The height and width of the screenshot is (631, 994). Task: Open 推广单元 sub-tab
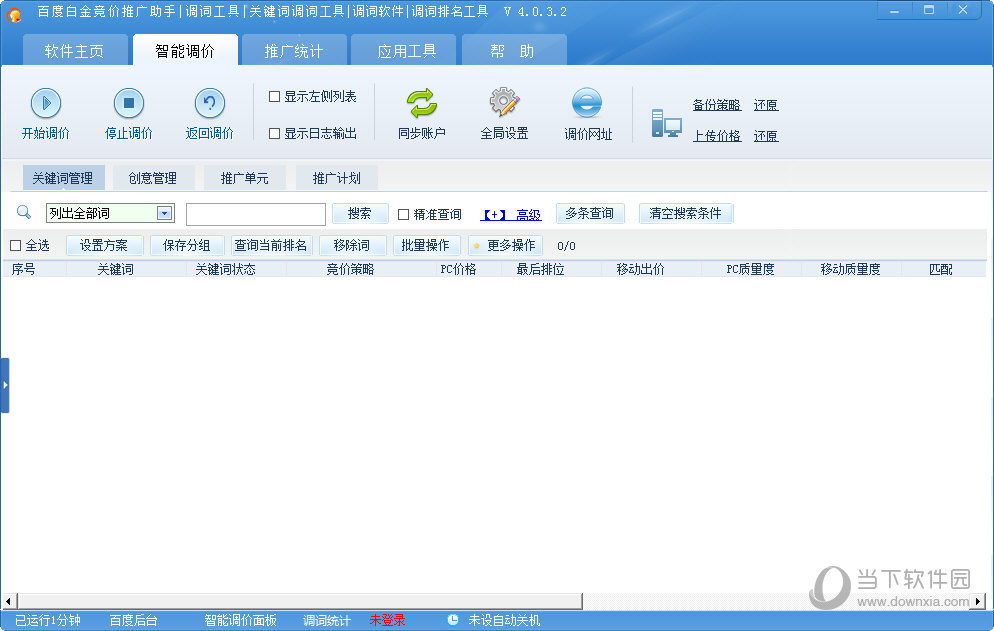pos(245,178)
